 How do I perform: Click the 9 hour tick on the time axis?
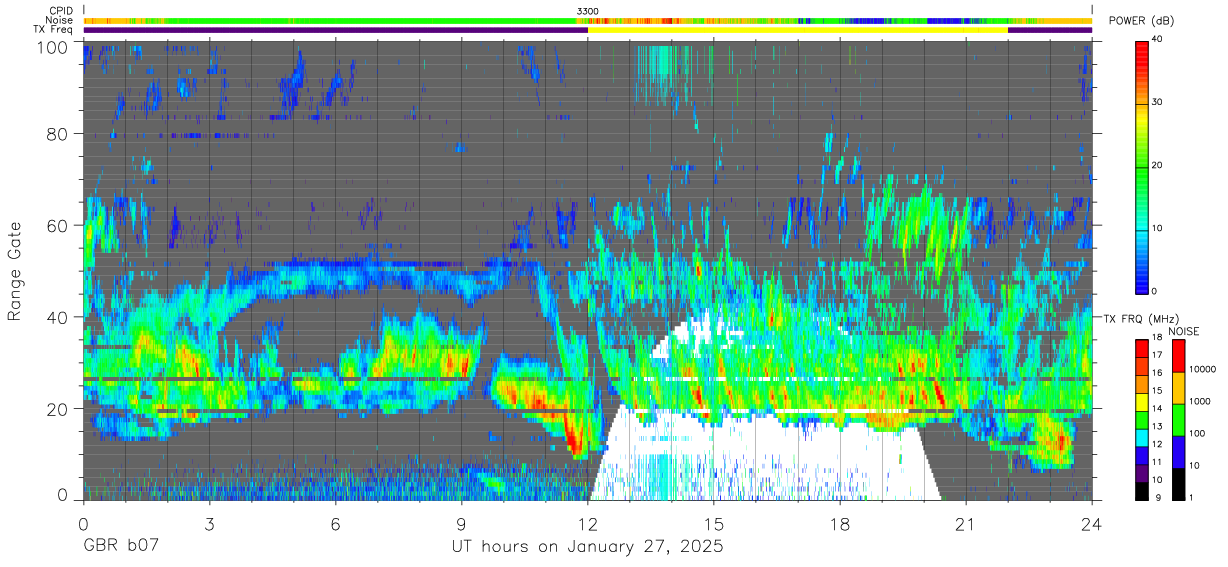coord(462,523)
